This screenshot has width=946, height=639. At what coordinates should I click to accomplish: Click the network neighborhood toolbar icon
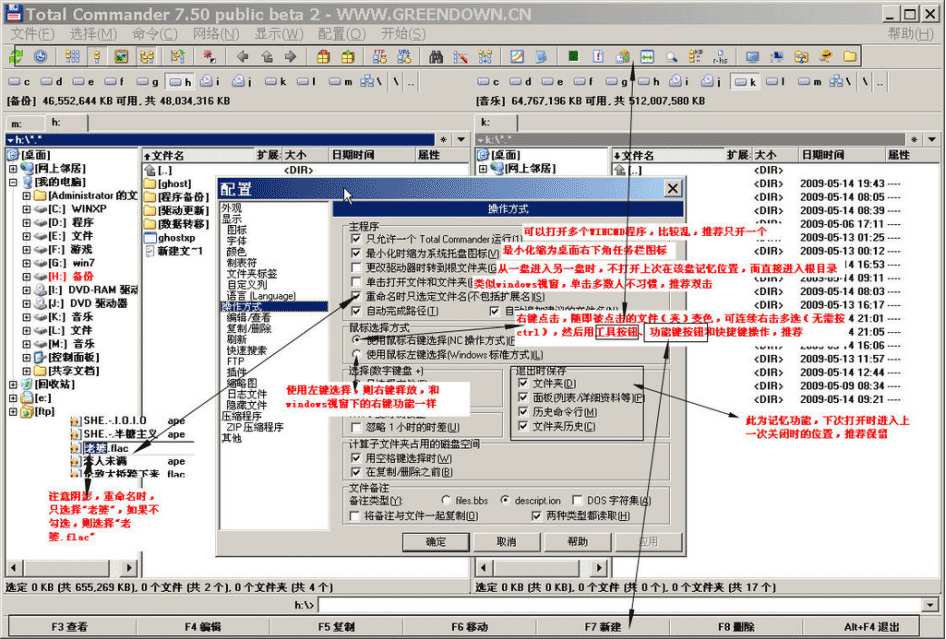tap(777, 57)
